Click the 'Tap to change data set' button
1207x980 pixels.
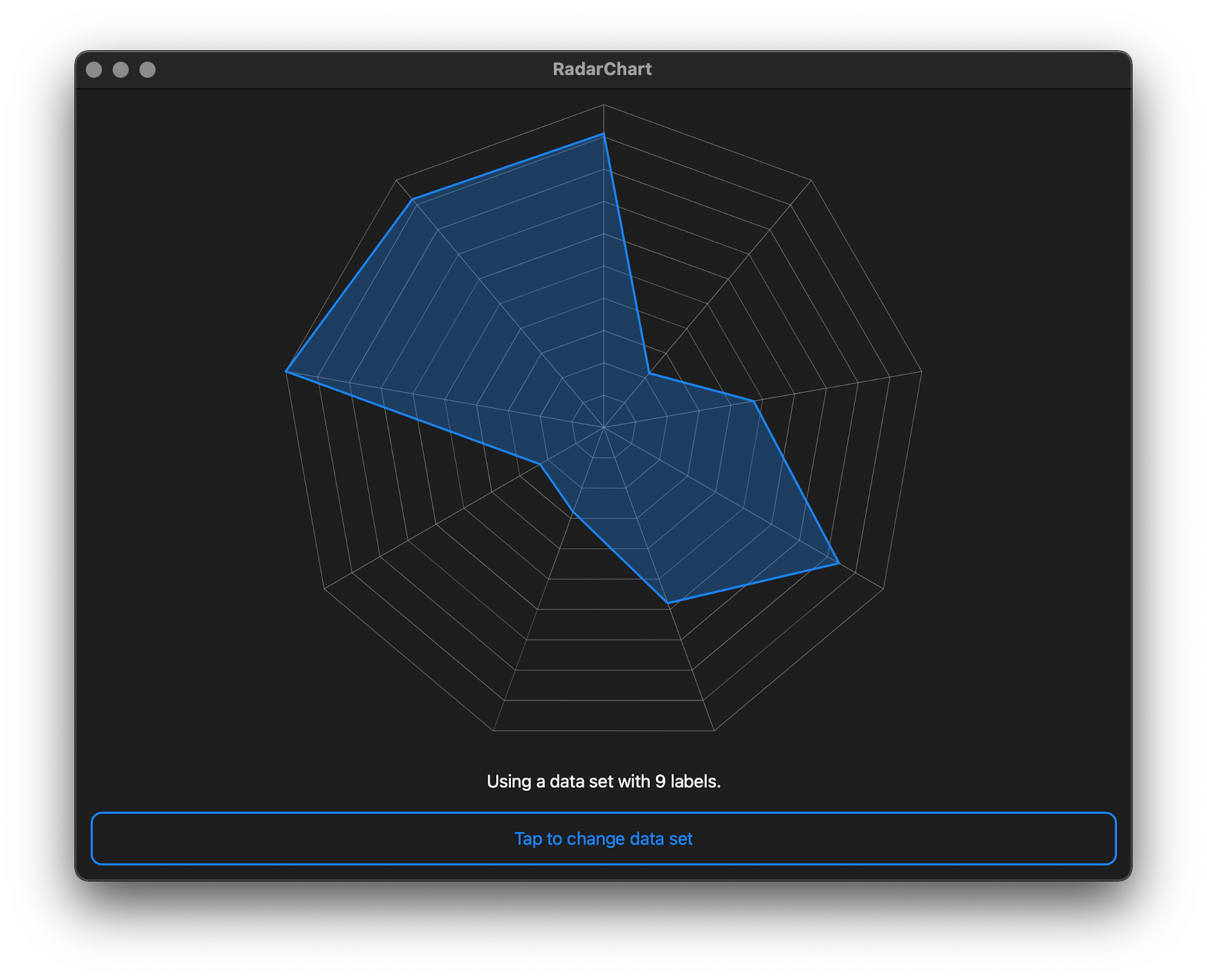[x=603, y=839]
